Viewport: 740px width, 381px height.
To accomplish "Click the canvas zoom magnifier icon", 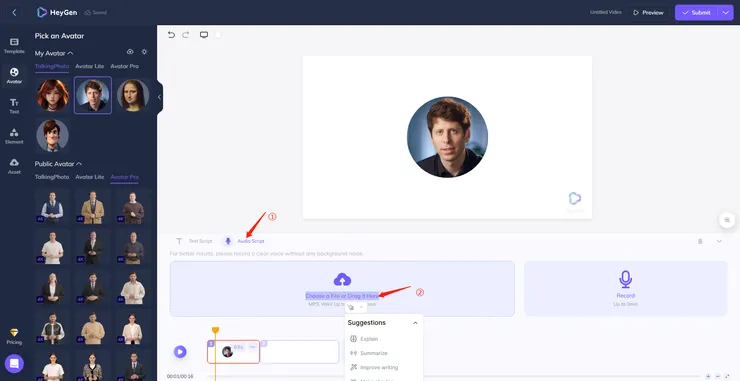I will coord(727,220).
